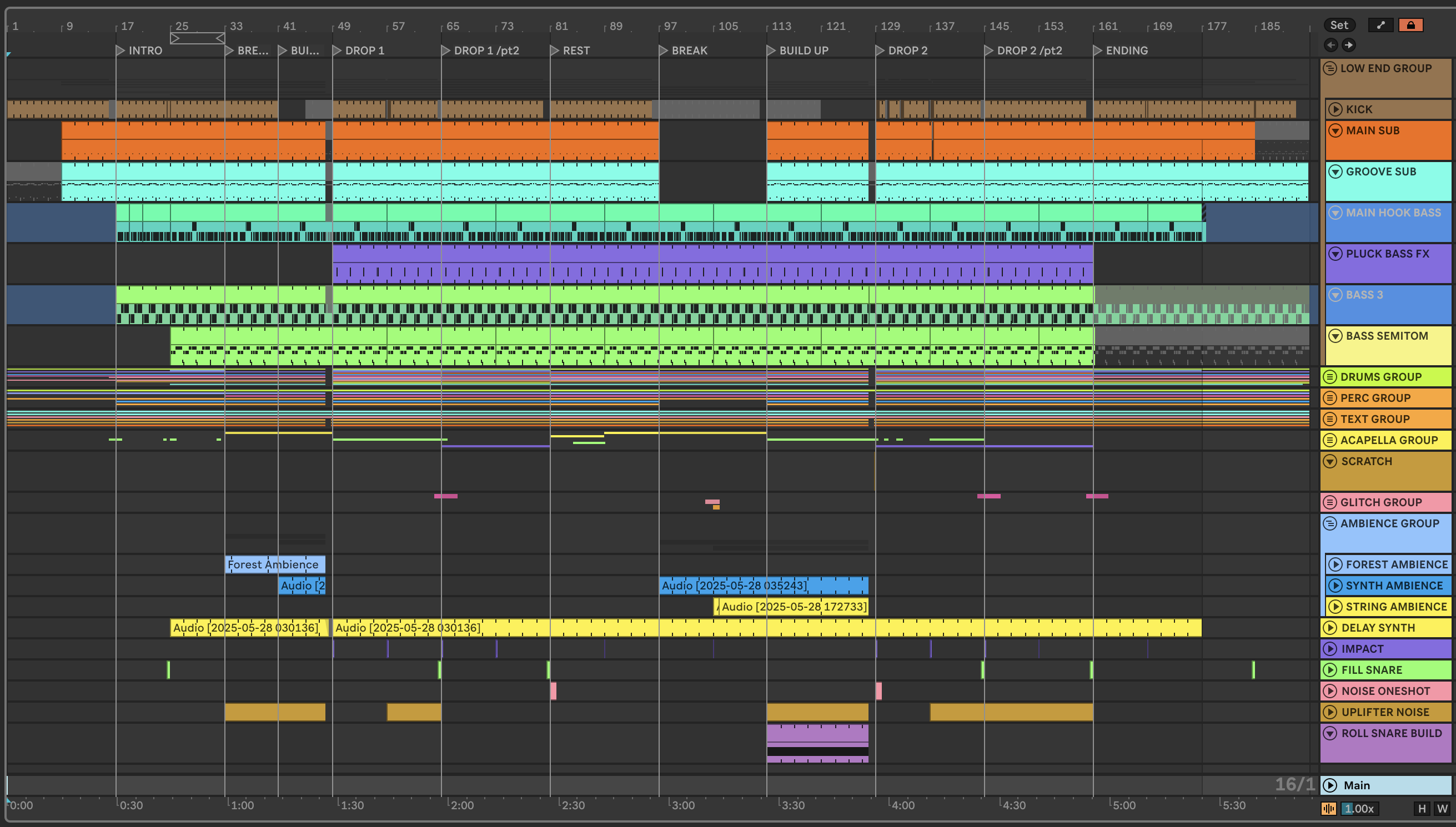Click the Set locator button

point(1338,25)
